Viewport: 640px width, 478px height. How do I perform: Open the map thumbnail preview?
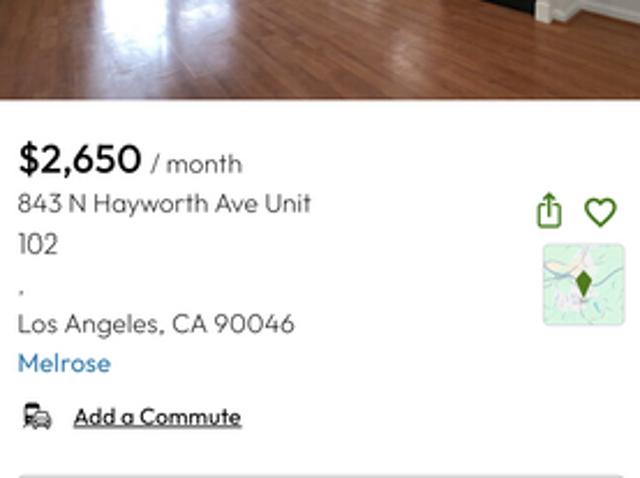pyautogui.click(x=583, y=285)
